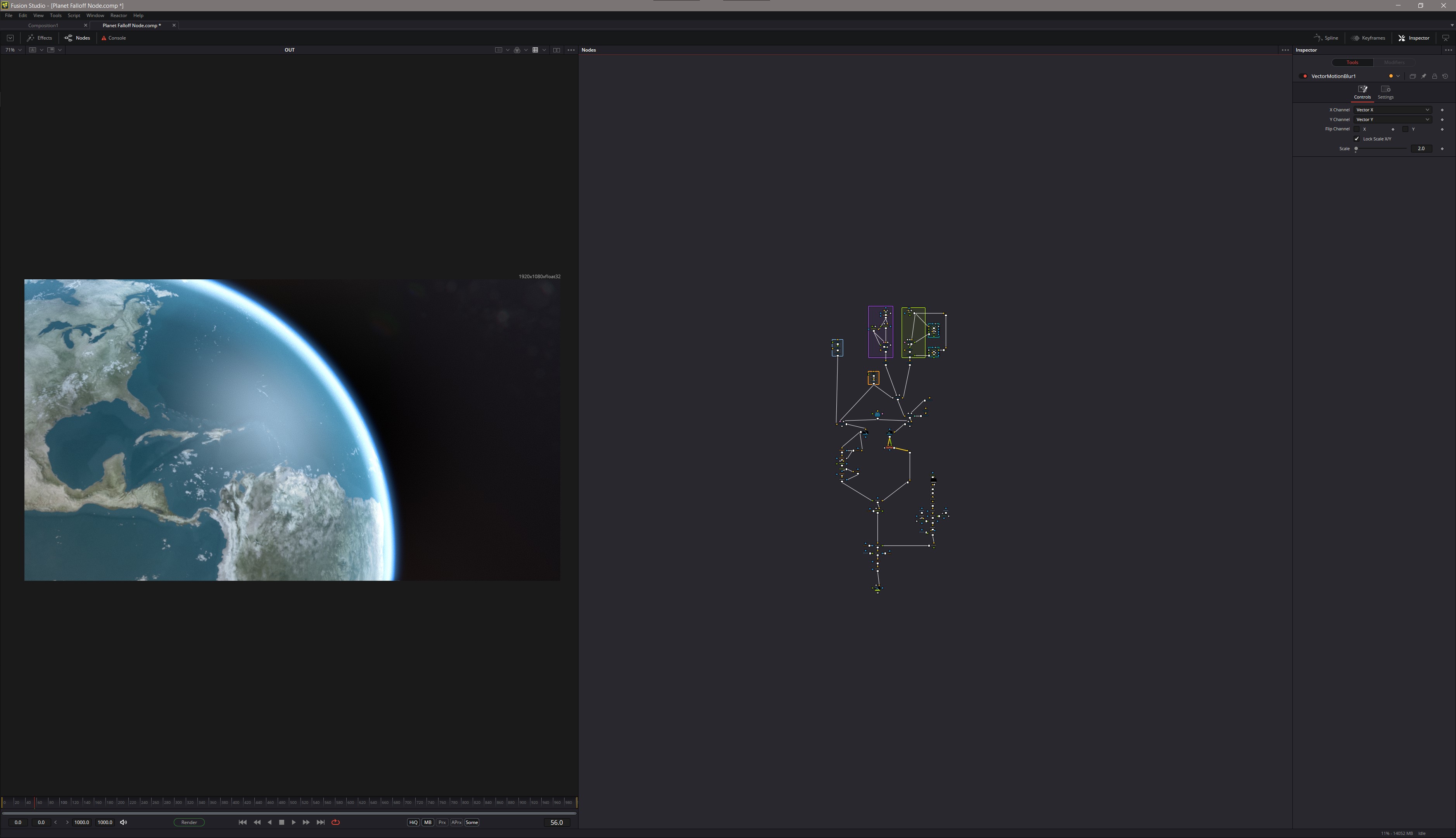Click the keyframe diamond for Y Channel

[x=1442, y=120]
